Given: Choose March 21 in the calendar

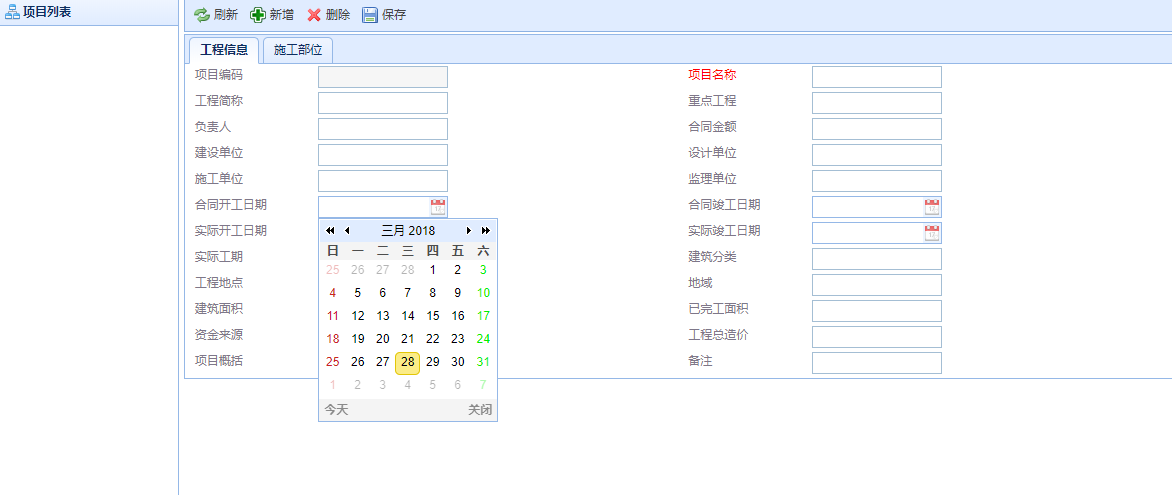Looking at the screenshot, I should (407, 339).
